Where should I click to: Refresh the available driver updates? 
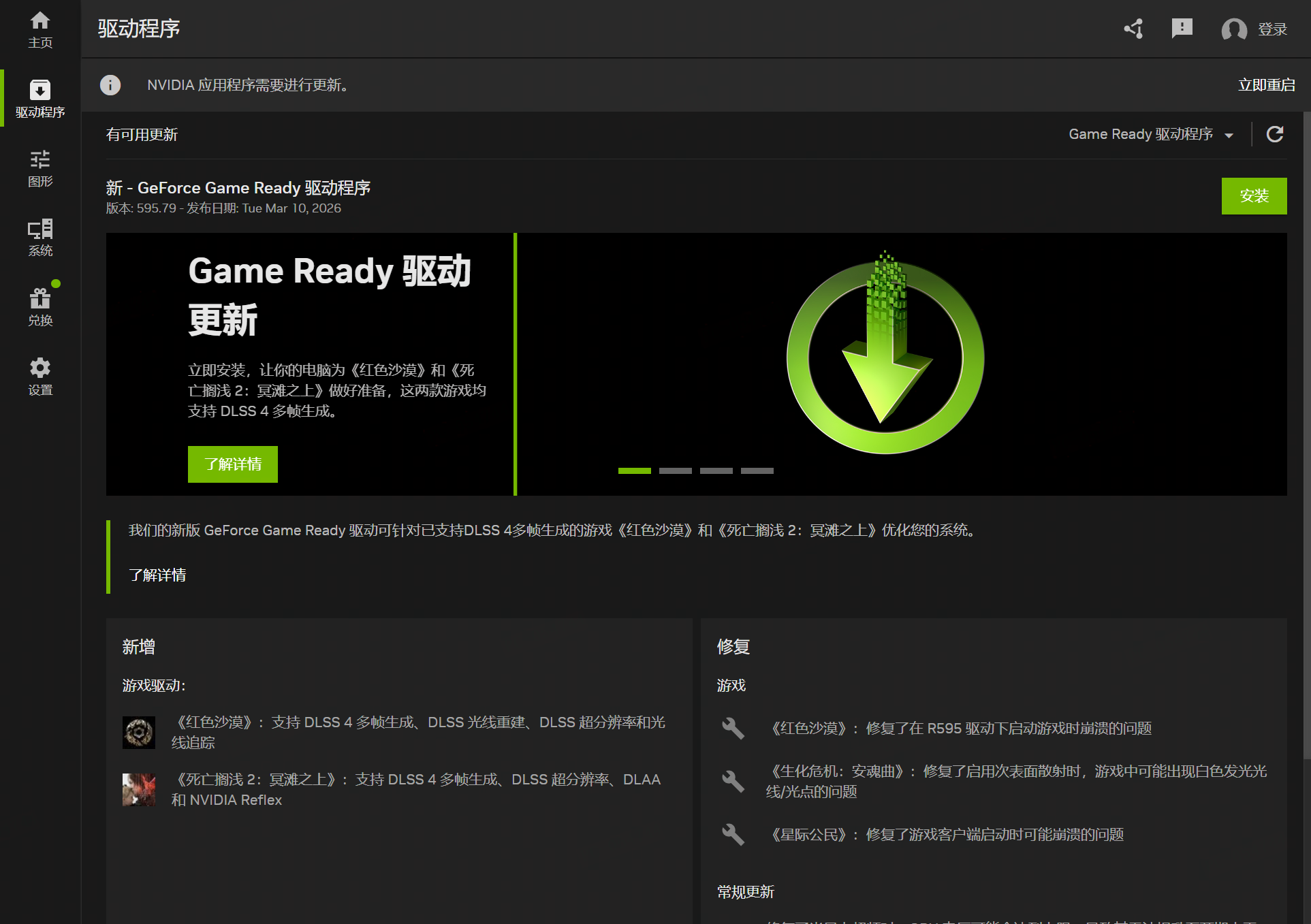tap(1275, 134)
